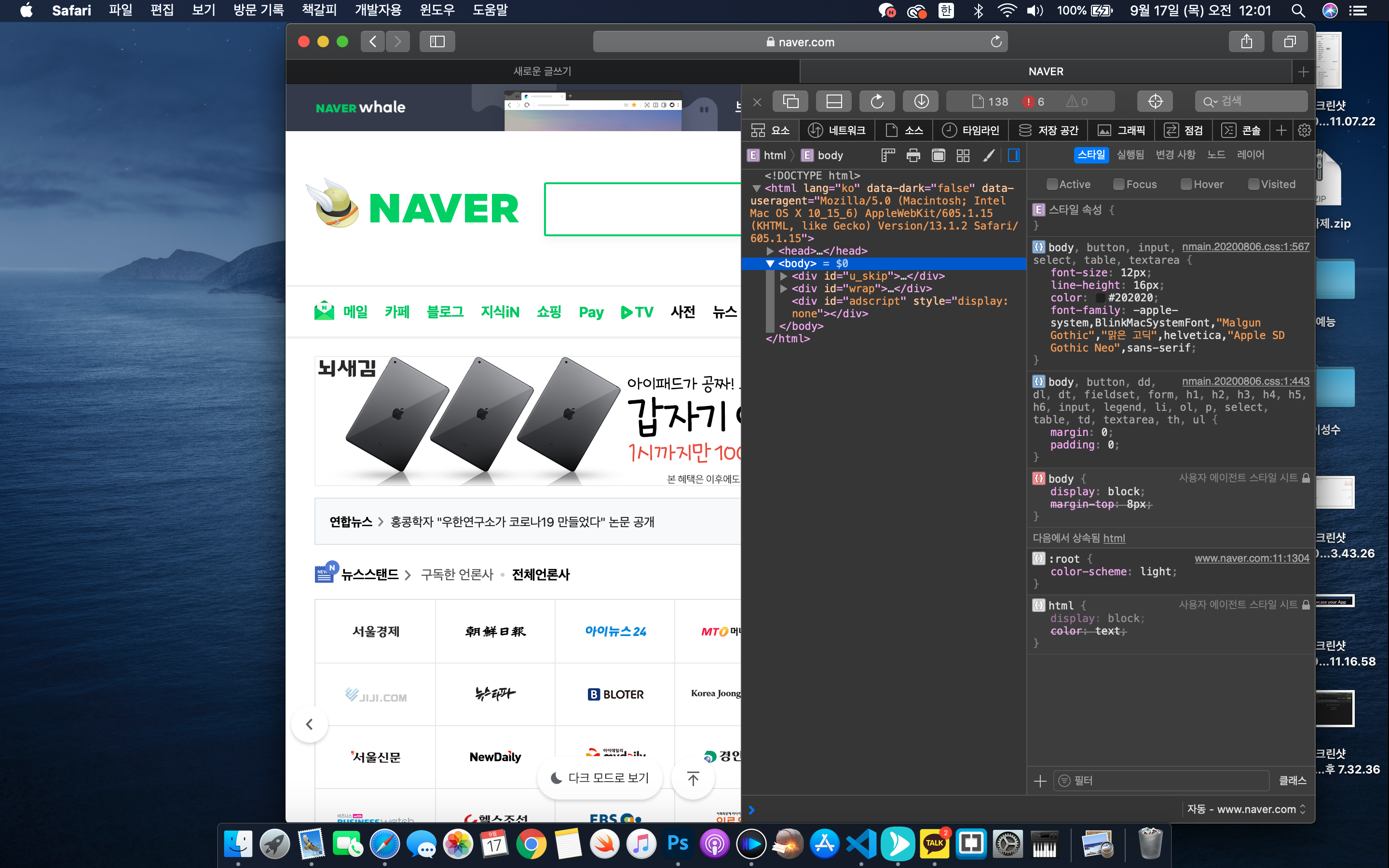Screen dimensions: 1389x868
Task: Click the reload page icon in inspector
Action: point(876,102)
